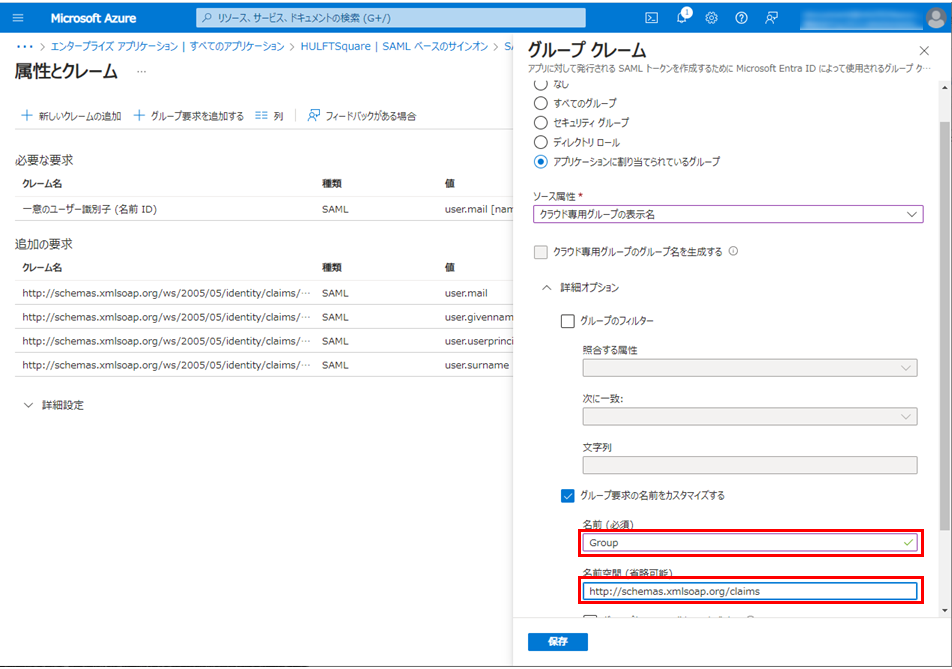952x669 pixels.
Task: Select the すべてのグループ radio button
Action: (x=541, y=103)
